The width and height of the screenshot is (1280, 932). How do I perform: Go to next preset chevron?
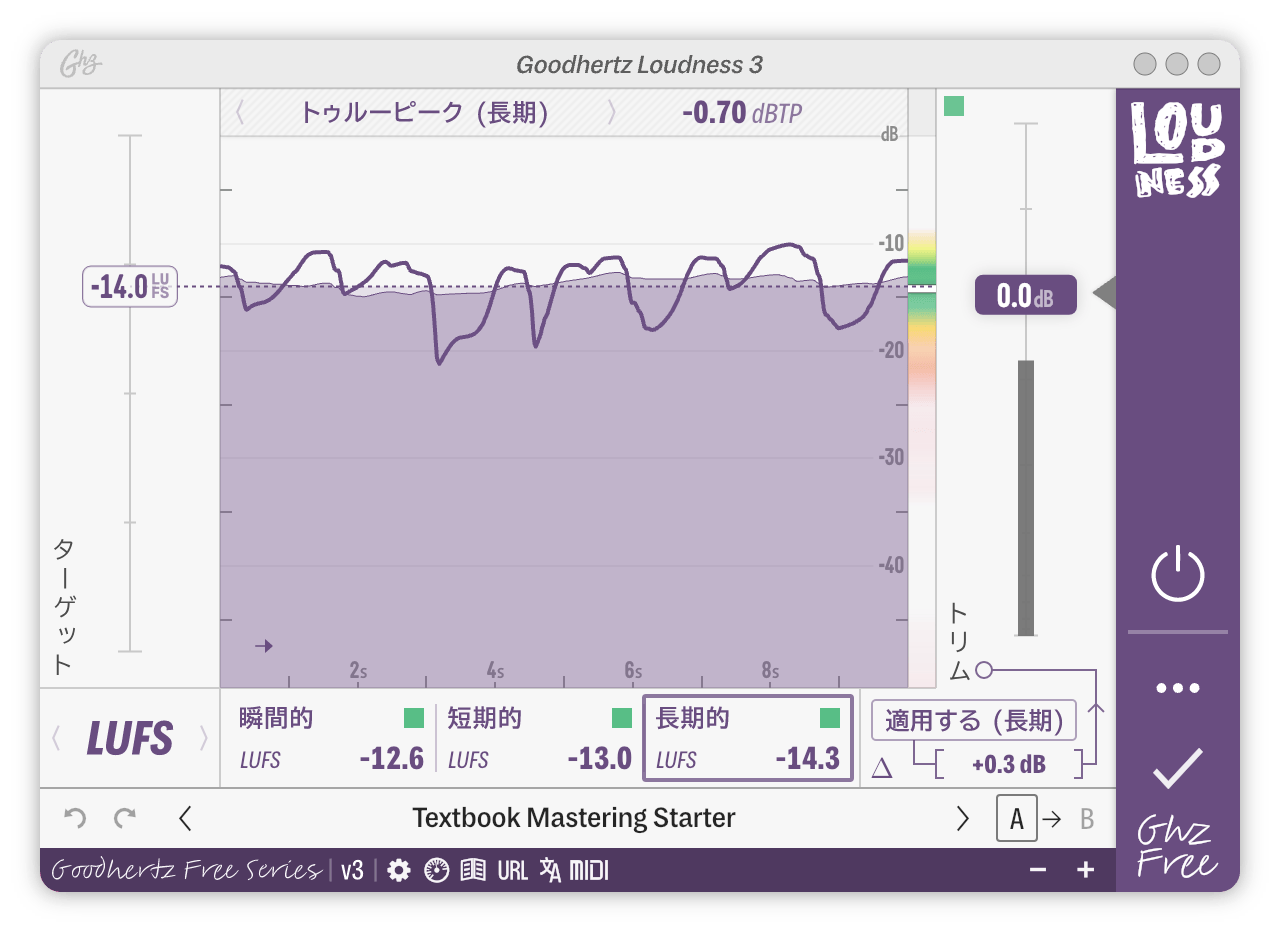(963, 819)
